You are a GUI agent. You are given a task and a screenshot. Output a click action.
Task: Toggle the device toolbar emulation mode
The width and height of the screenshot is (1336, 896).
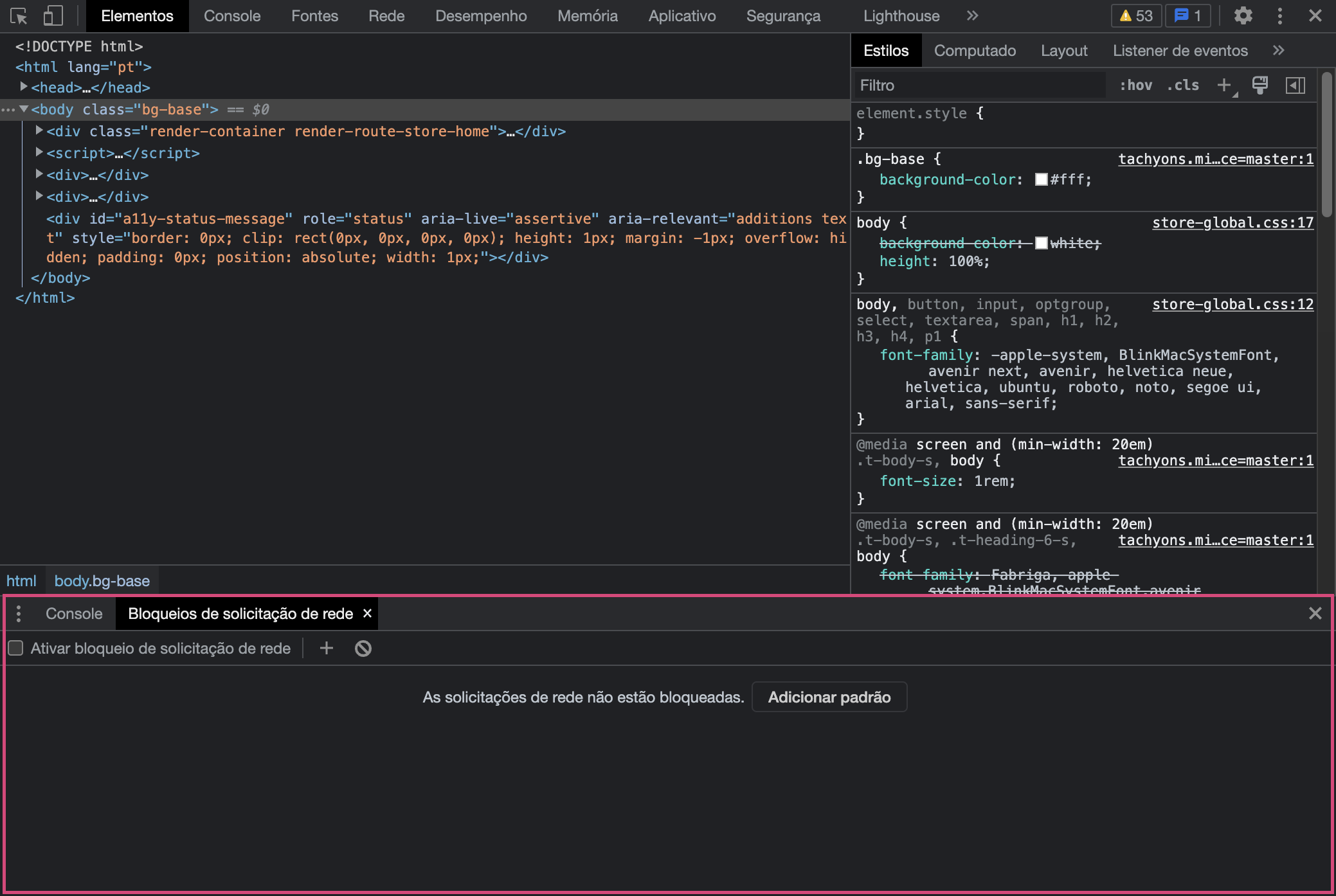[53, 15]
